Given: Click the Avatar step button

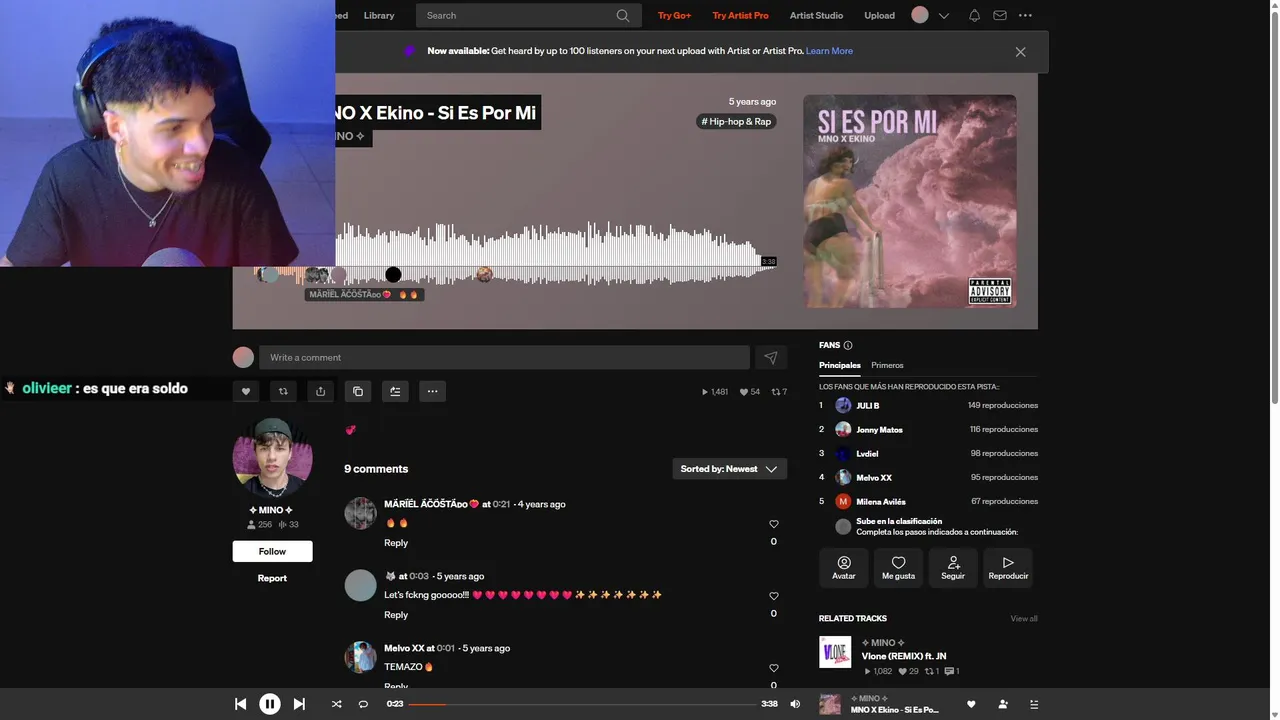Looking at the screenshot, I should coord(844,568).
